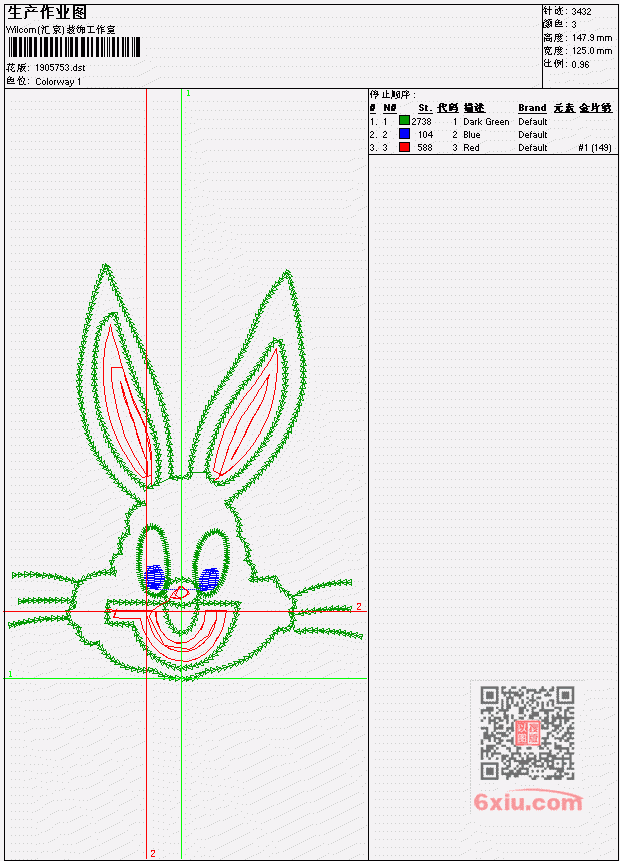Click the stitch count '588' cell
The width and height of the screenshot is (620, 861).
(425, 148)
